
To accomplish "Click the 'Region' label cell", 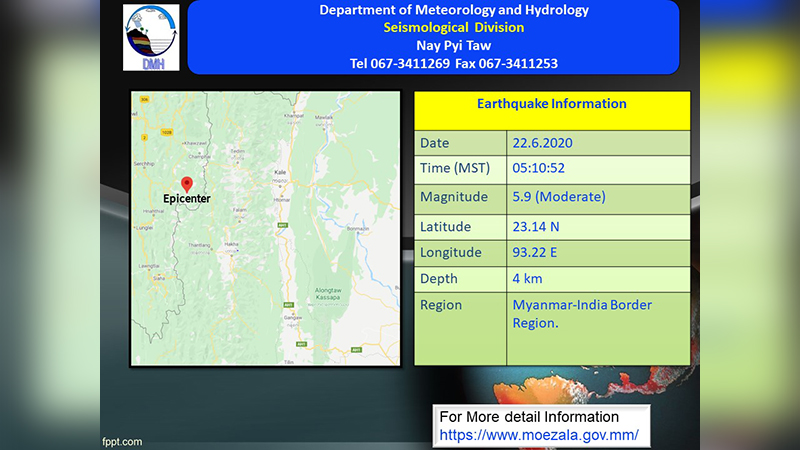I will (460, 329).
